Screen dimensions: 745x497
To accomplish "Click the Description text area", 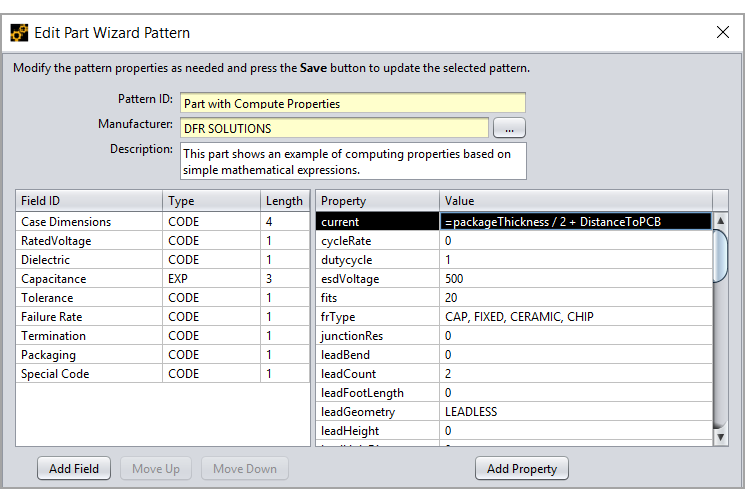I will pyautogui.click(x=352, y=161).
